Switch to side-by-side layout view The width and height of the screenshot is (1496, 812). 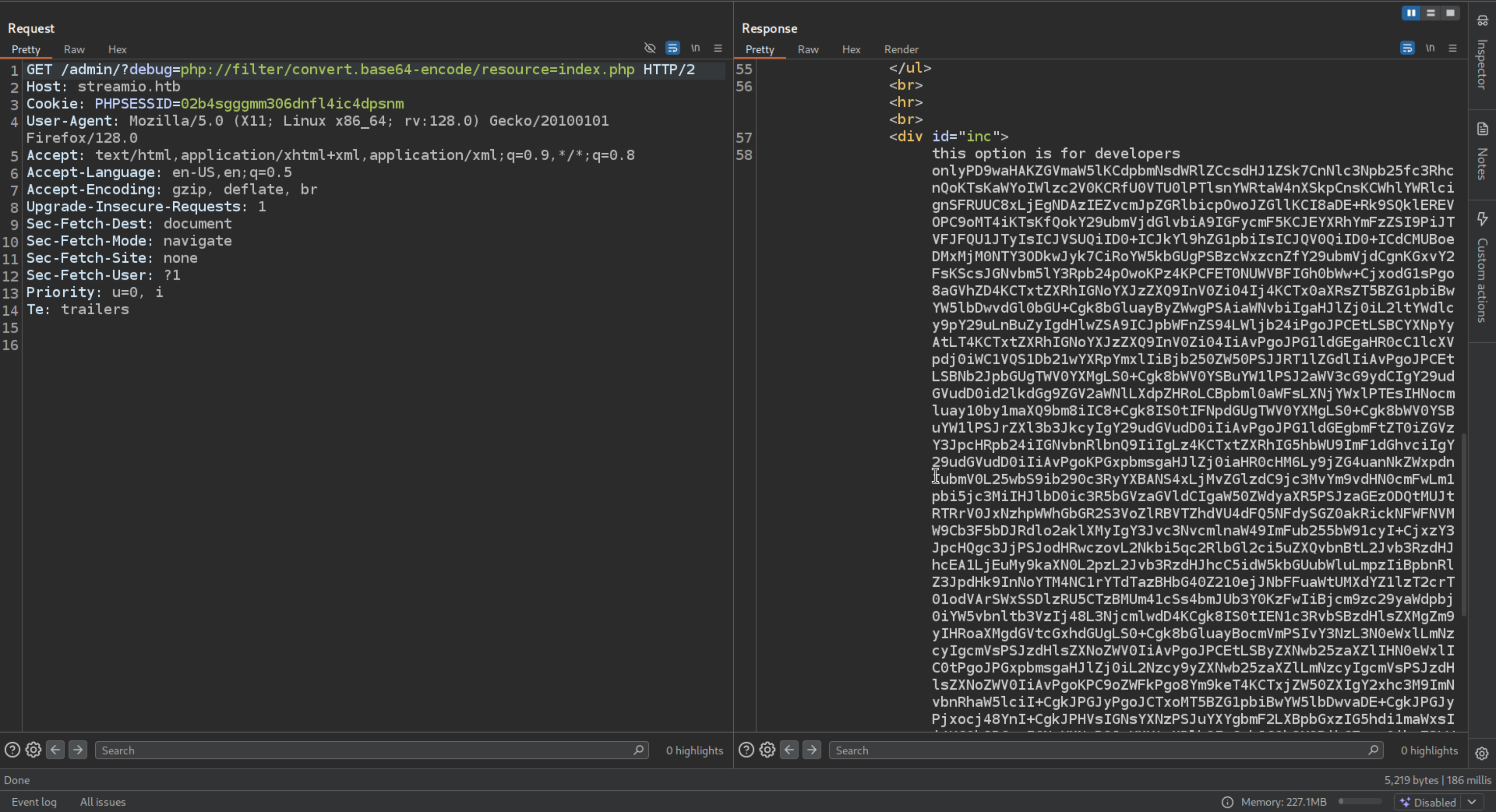pyautogui.click(x=1411, y=13)
